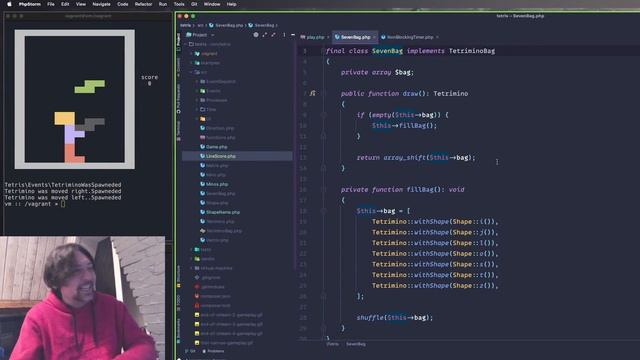
Task: Expand the vagrant folder in project tree
Action: (192, 53)
